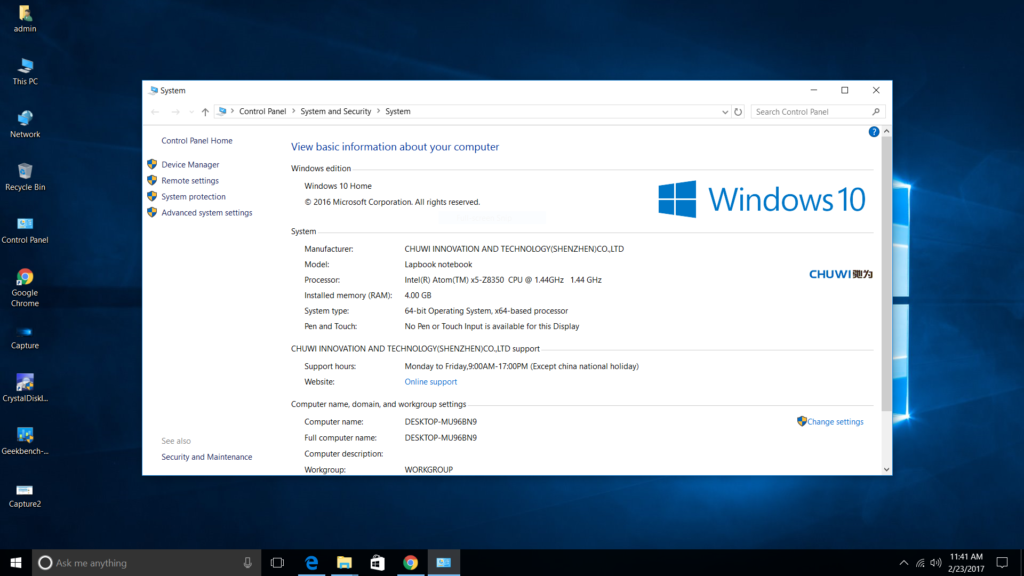This screenshot has width=1024, height=576.
Task: Open Device Manager
Action: (x=190, y=165)
